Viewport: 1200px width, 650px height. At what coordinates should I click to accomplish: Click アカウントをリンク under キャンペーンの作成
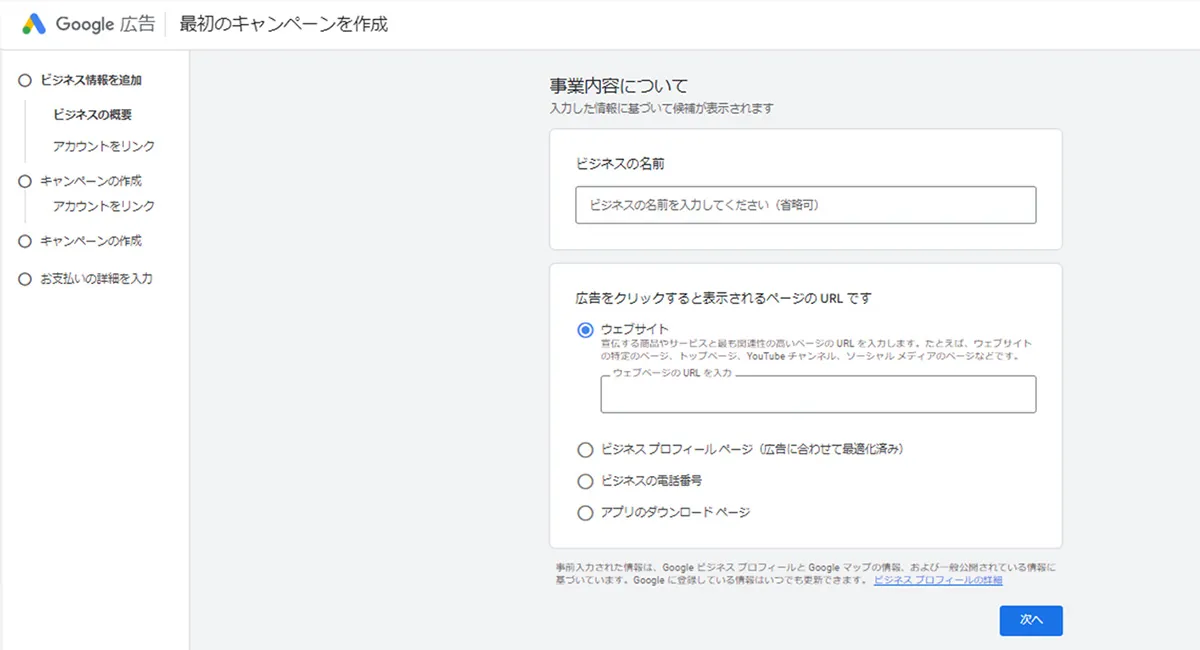[x=104, y=206]
